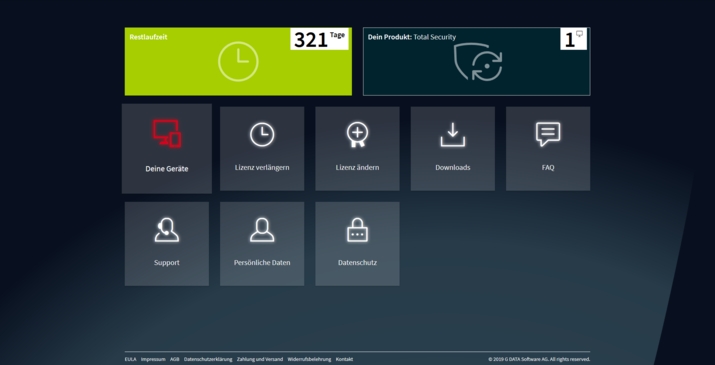
Task: Click the Persönliche Daten label
Action: tap(262, 263)
